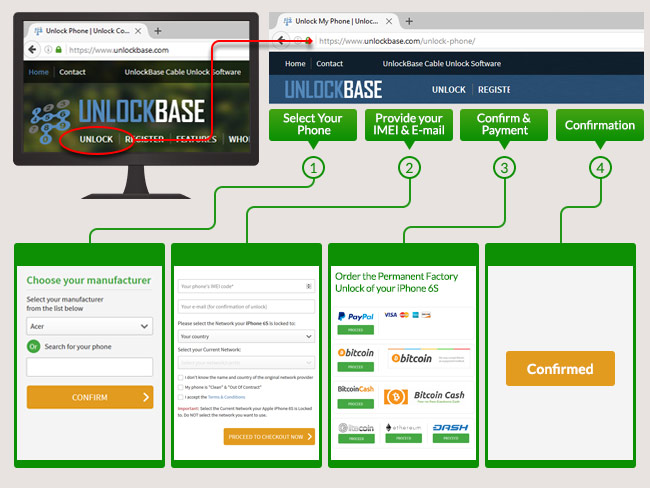Click the orange Confirmed button
The image size is (650, 488).
coord(560,369)
